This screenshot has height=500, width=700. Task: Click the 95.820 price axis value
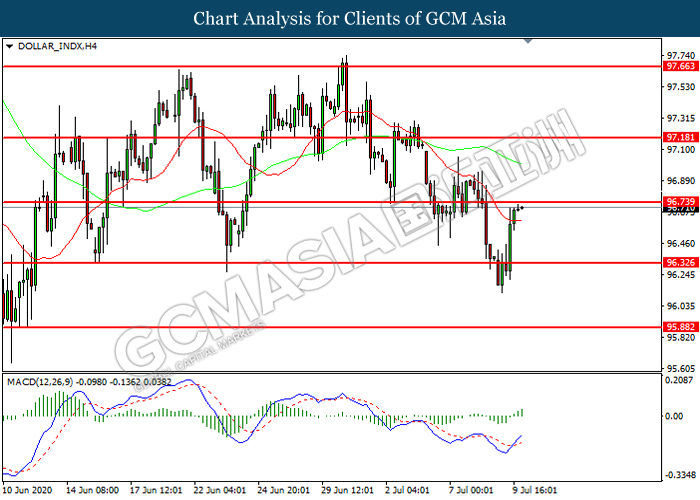tap(681, 338)
